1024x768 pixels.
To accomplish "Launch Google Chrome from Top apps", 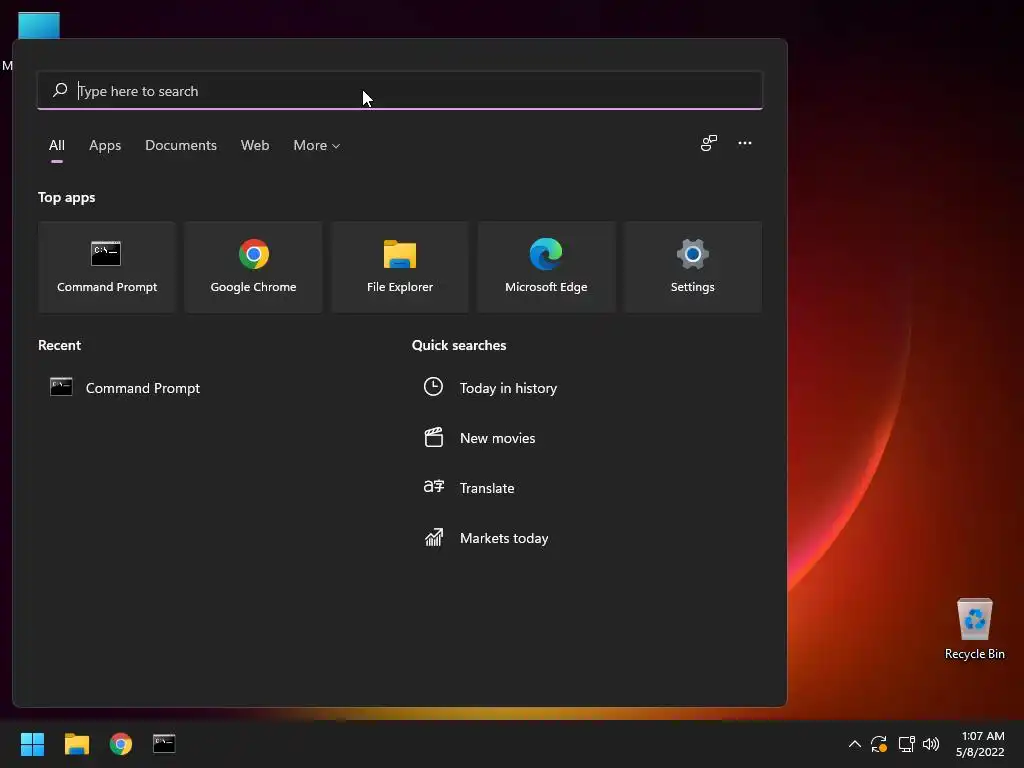I will (253, 266).
